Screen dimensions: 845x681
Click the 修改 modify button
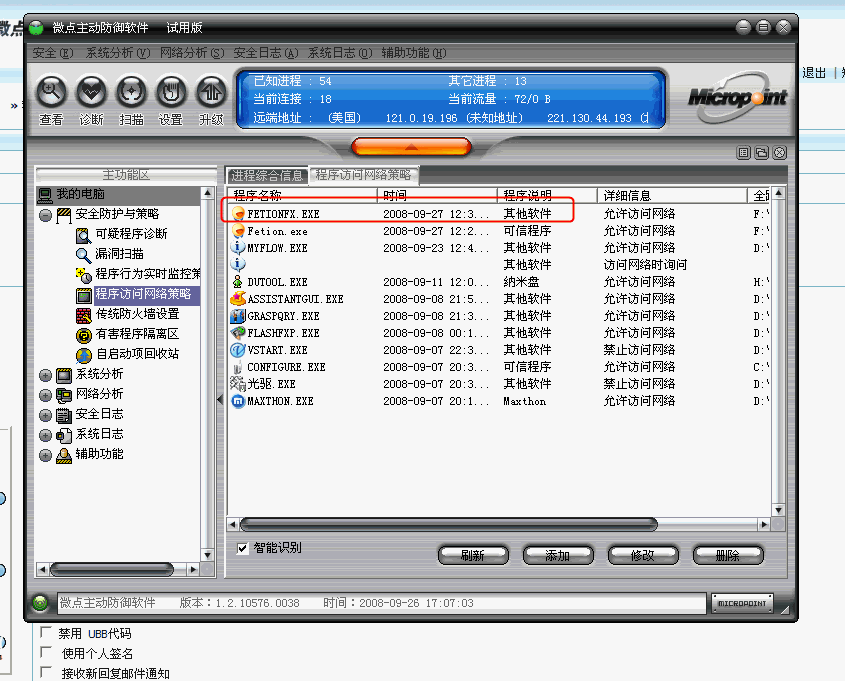[642, 555]
